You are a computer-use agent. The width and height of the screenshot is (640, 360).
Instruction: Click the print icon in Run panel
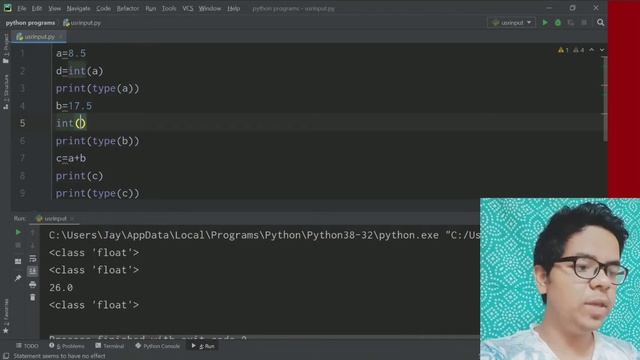pyautogui.click(x=33, y=284)
